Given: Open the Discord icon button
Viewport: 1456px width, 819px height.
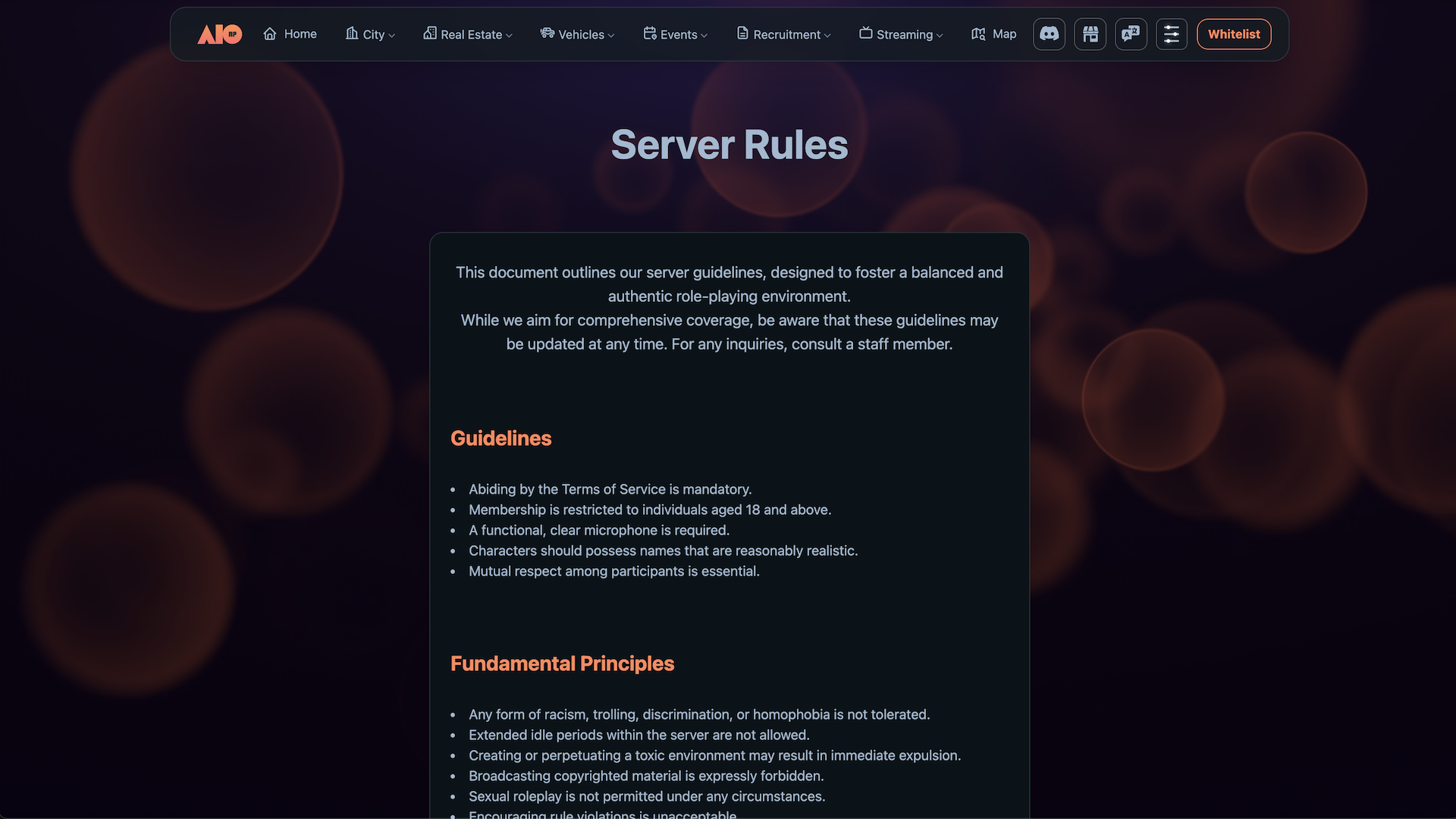Looking at the screenshot, I should pyautogui.click(x=1049, y=34).
